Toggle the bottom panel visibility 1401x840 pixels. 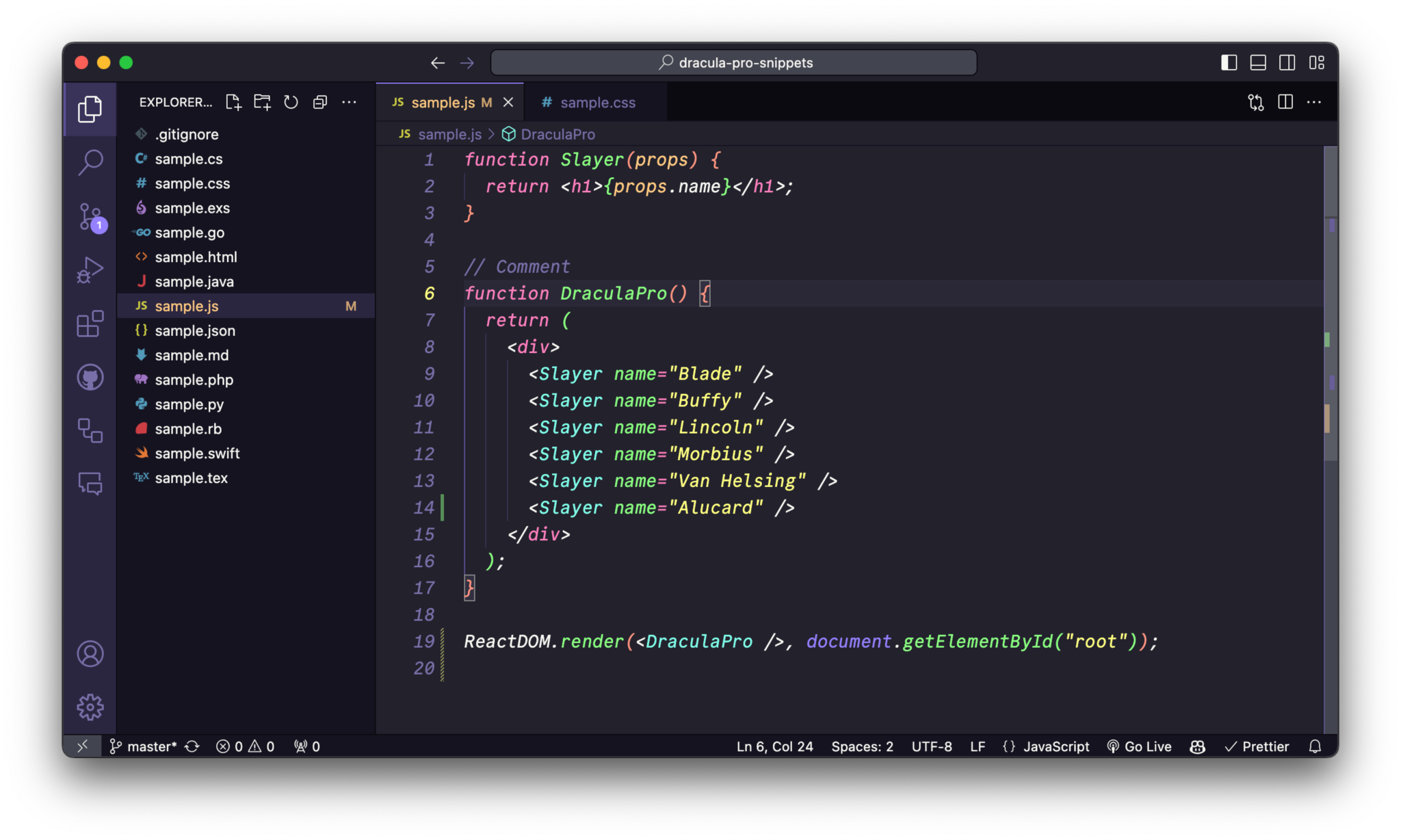click(1258, 62)
